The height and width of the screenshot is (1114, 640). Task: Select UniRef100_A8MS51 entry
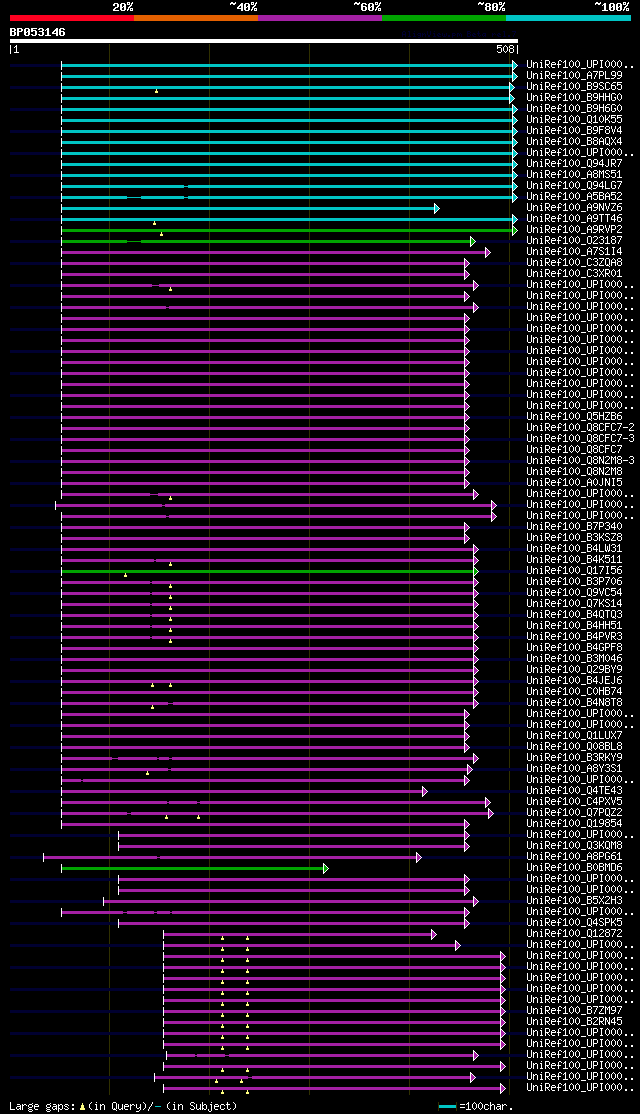574,175
